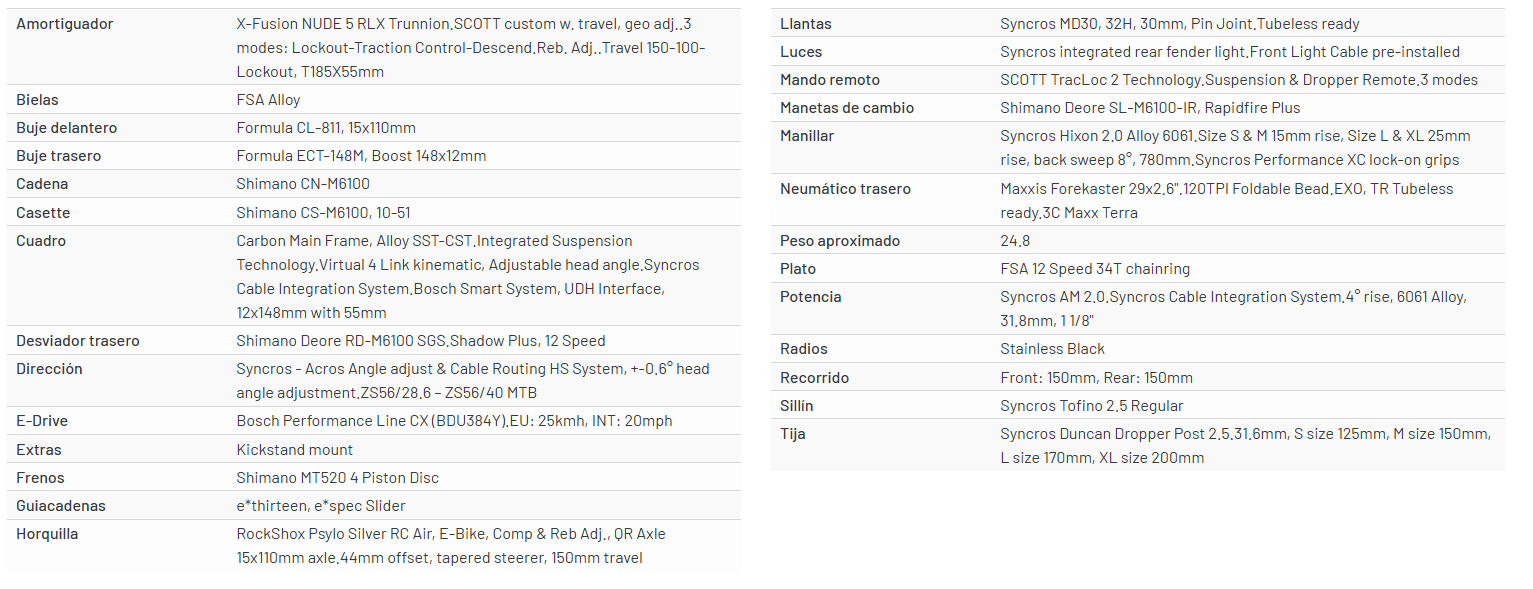Viewport: 1533px width, 589px height.
Task: Click the E-Drive row label
Action: coord(42,421)
